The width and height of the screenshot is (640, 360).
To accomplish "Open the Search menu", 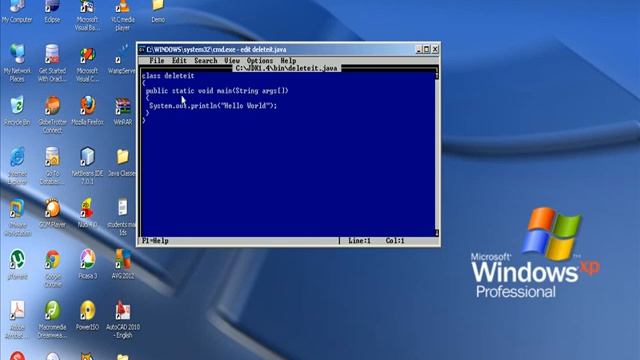I will 205,60.
